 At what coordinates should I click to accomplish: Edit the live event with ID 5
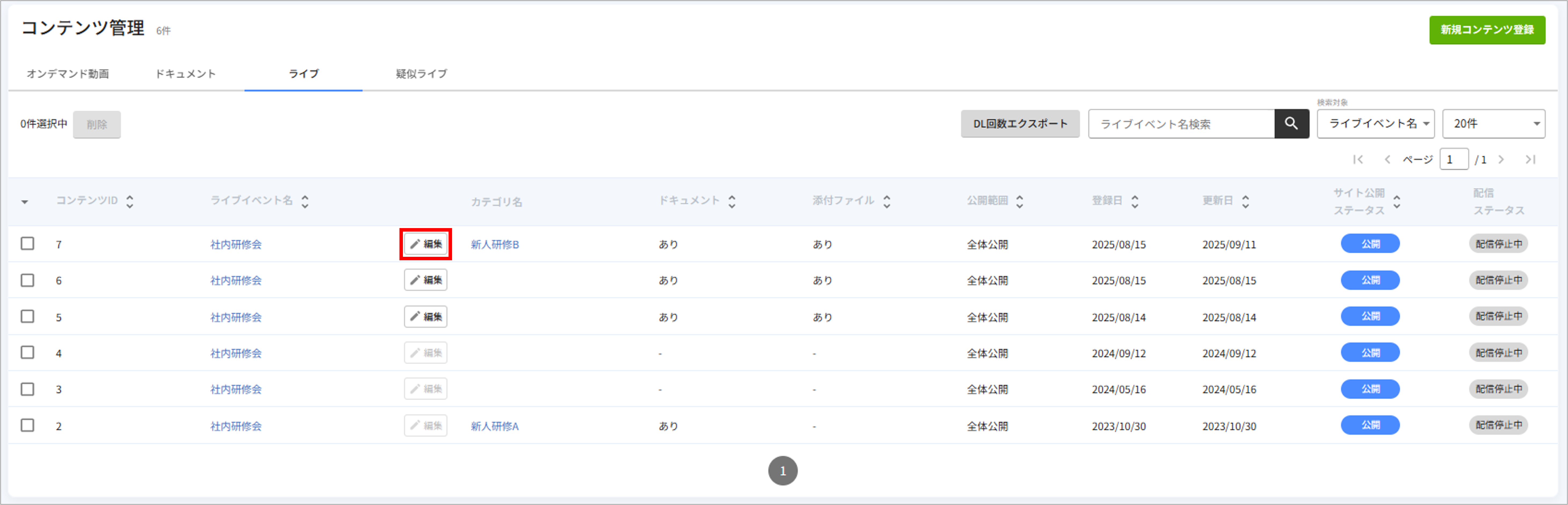point(425,317)
